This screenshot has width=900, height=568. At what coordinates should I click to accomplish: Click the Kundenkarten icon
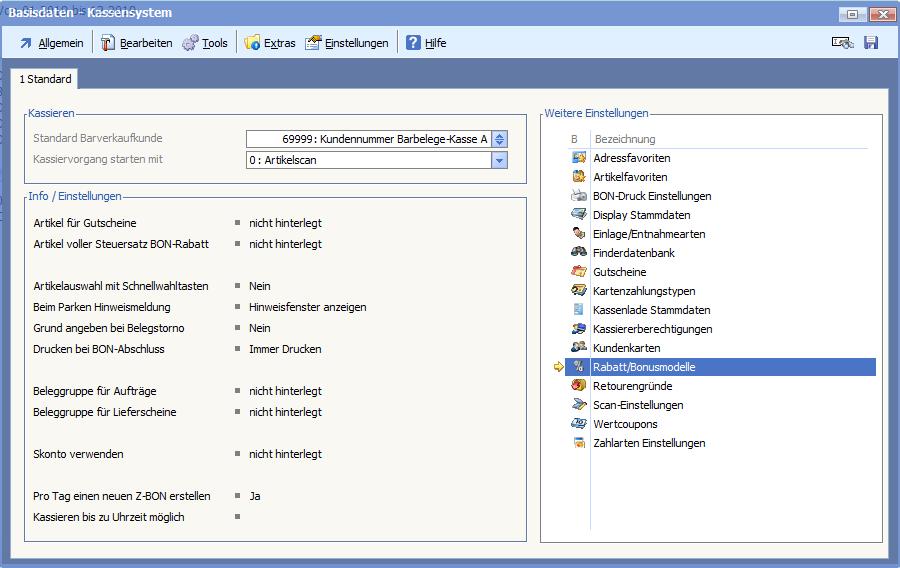point(579,348)
